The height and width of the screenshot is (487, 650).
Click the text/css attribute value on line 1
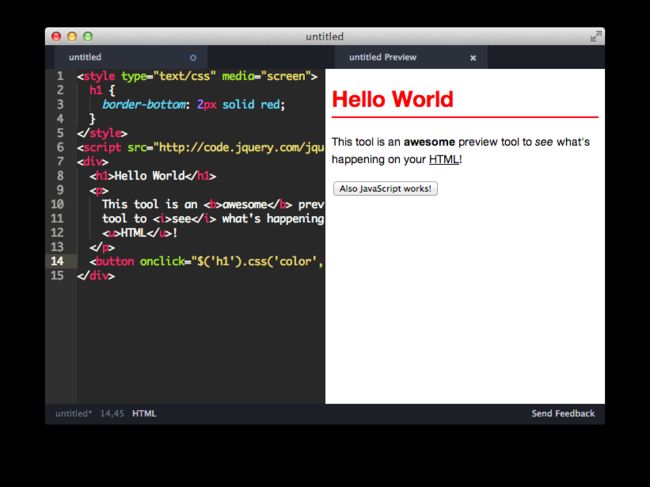(x=184, y=76)
